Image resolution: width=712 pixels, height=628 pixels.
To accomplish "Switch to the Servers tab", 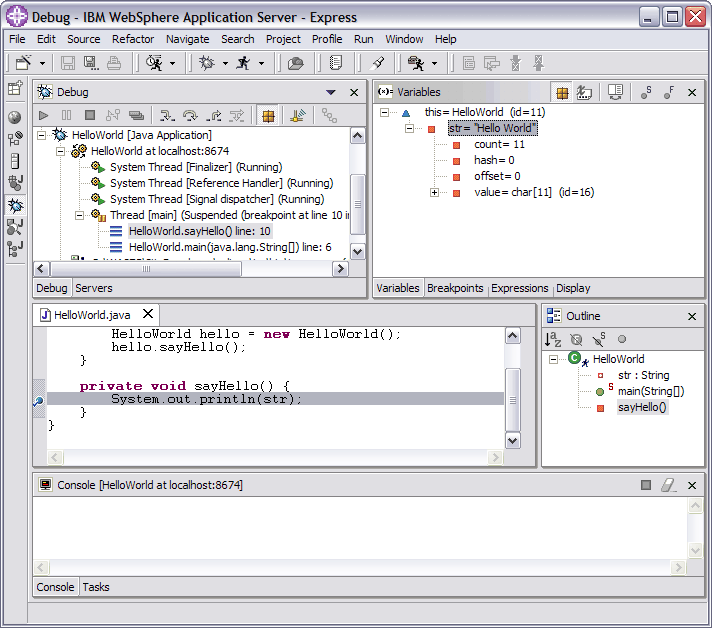I will click(x=94, y=288).
